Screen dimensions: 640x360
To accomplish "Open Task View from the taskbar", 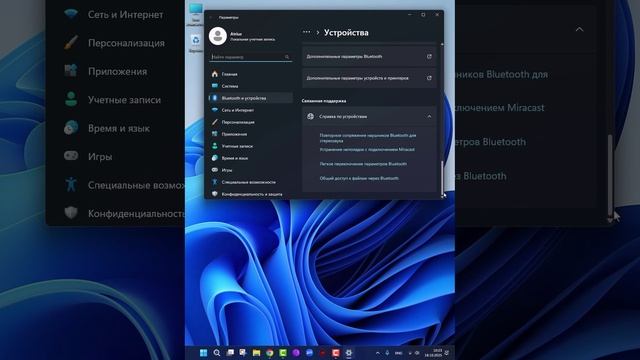I will 230,353.
